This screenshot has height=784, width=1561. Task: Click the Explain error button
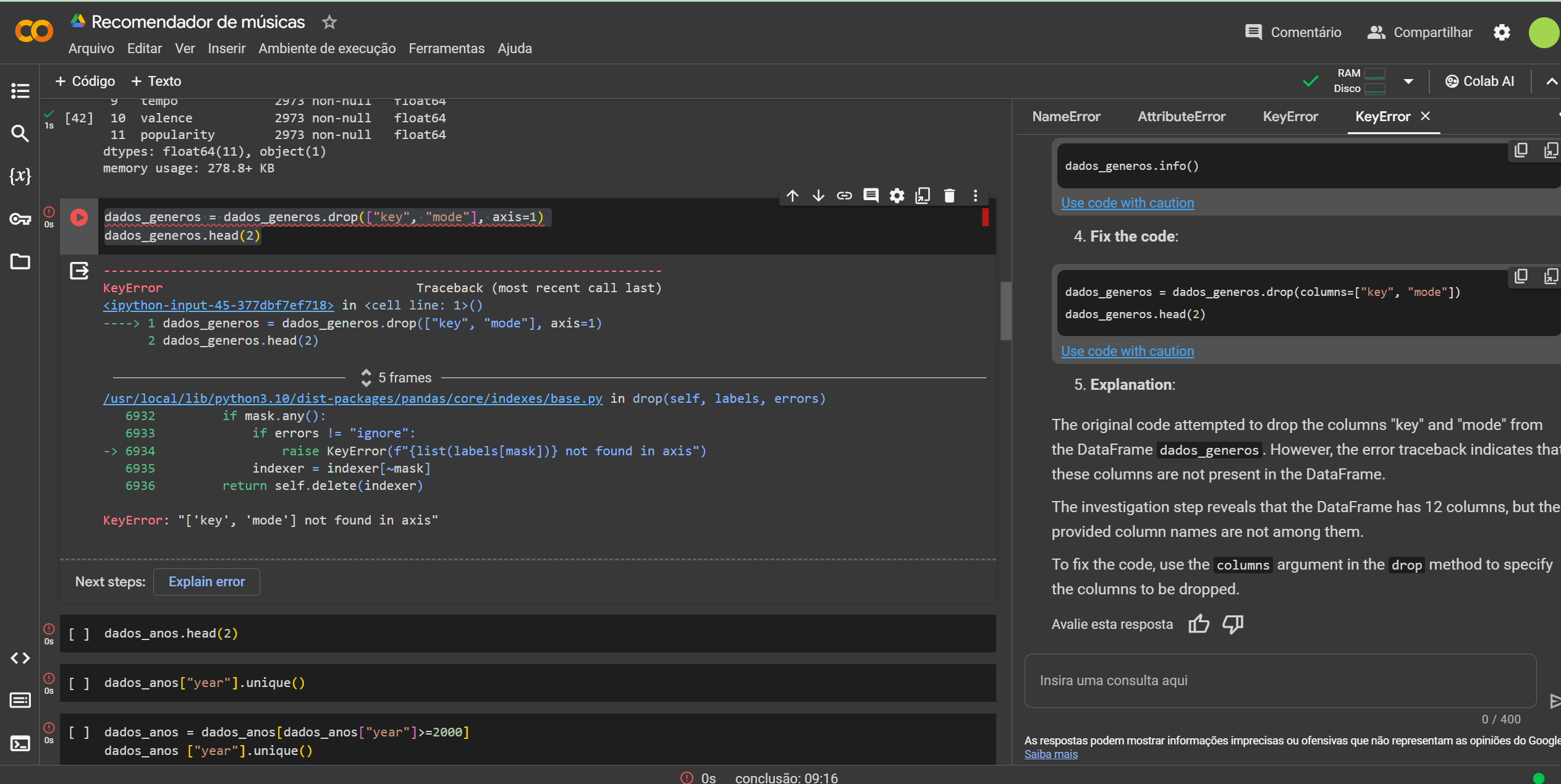pos(206,582)
